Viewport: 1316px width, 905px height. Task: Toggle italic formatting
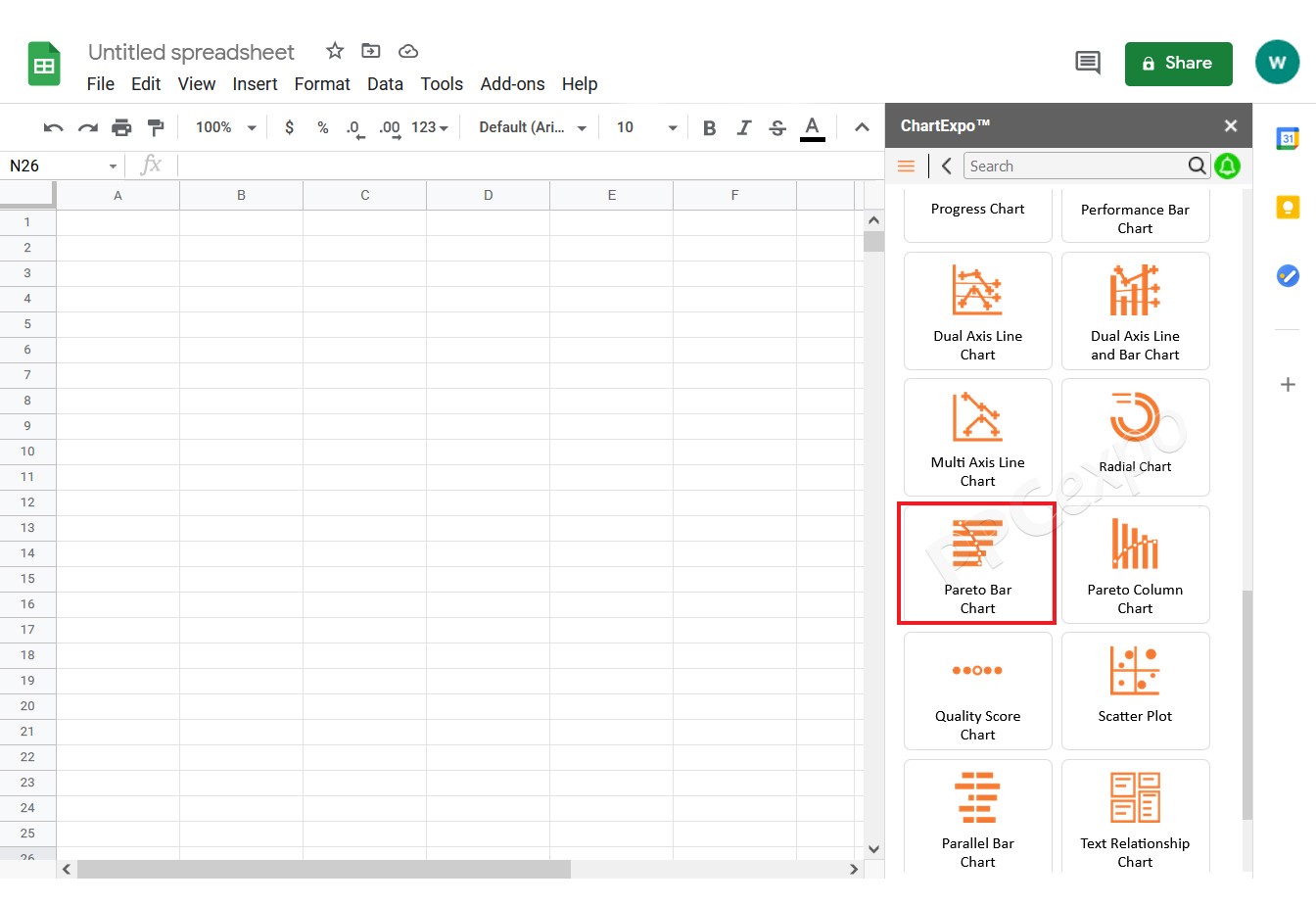(x=743, y=127)
